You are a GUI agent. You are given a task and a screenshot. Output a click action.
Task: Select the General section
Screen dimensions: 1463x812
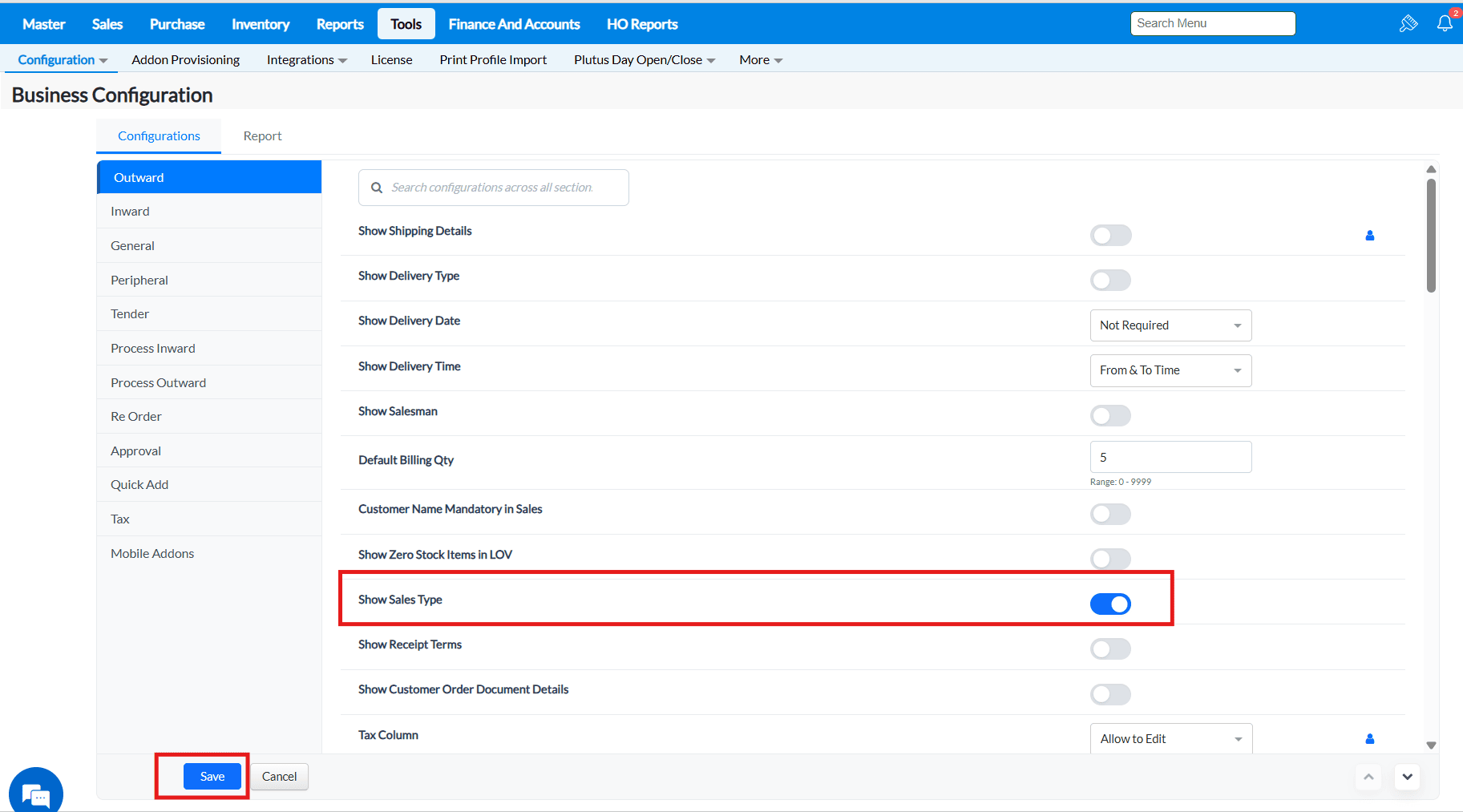pos(209,246)
